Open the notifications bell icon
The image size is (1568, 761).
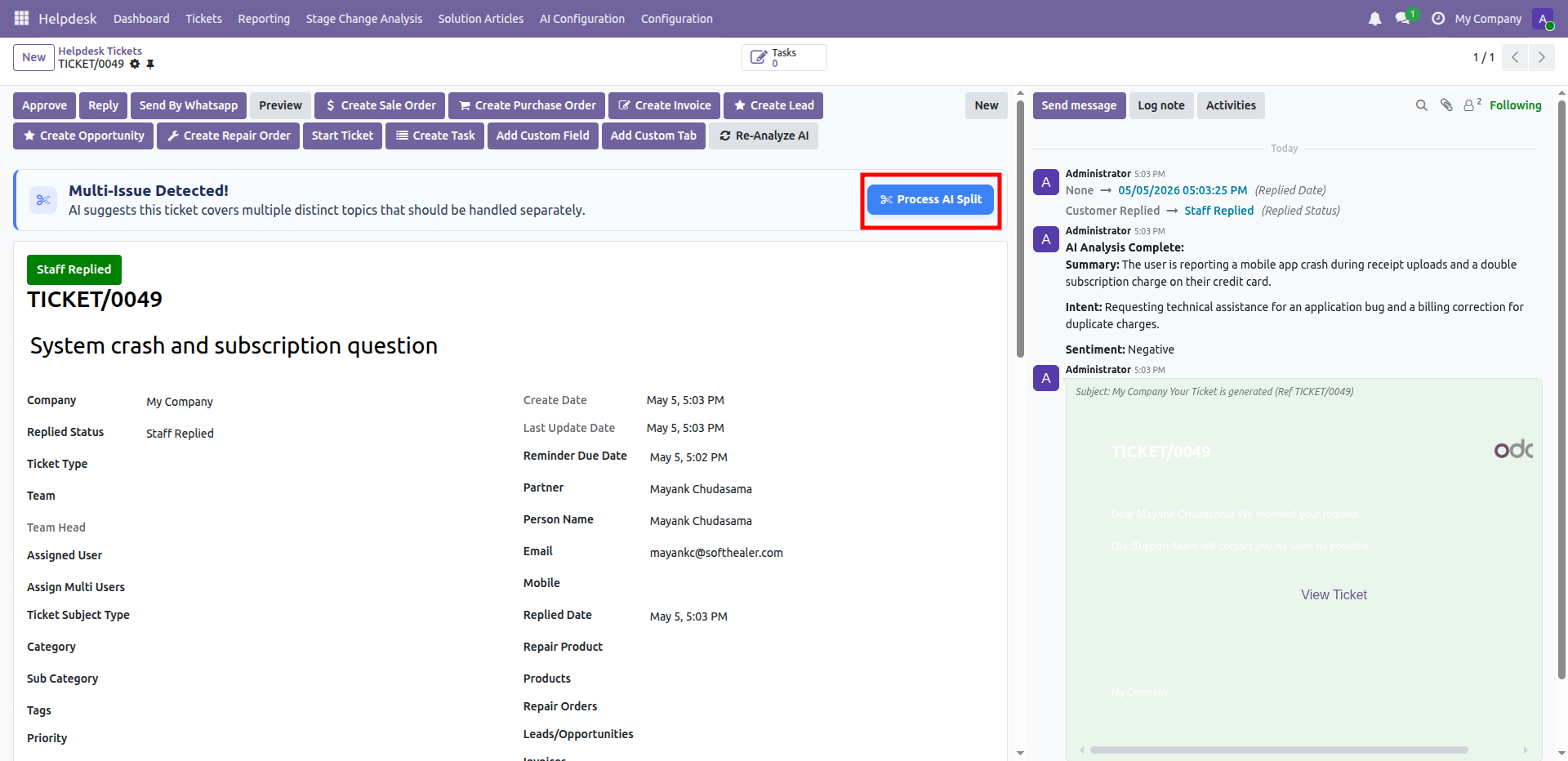(x=1374, y=18)
